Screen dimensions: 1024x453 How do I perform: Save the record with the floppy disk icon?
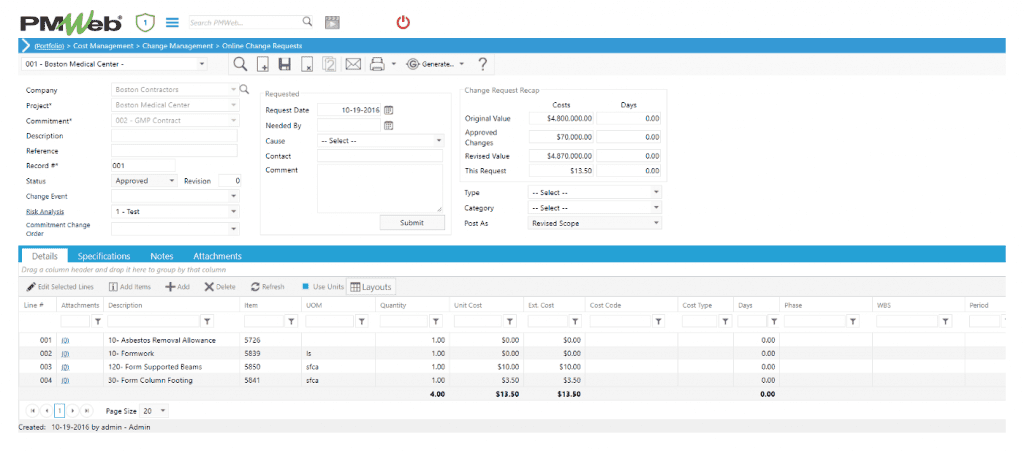click(x=285, y=64)
